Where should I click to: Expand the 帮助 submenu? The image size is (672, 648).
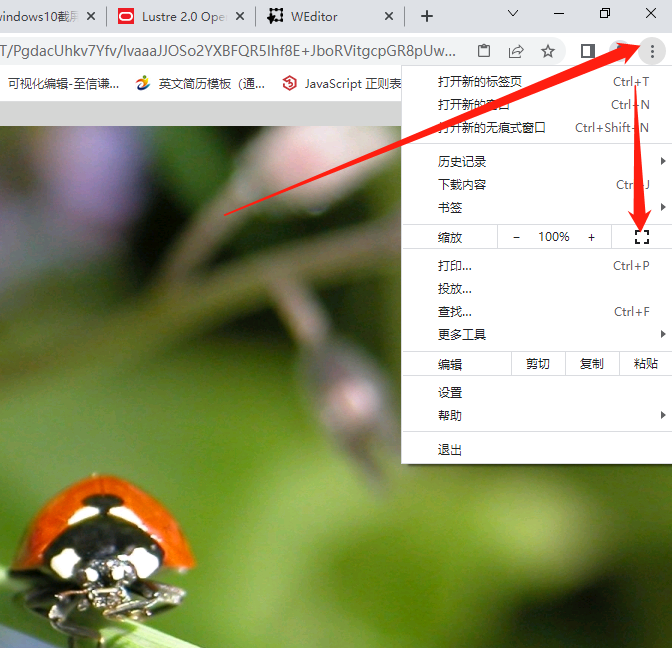(x=537, y=415)
